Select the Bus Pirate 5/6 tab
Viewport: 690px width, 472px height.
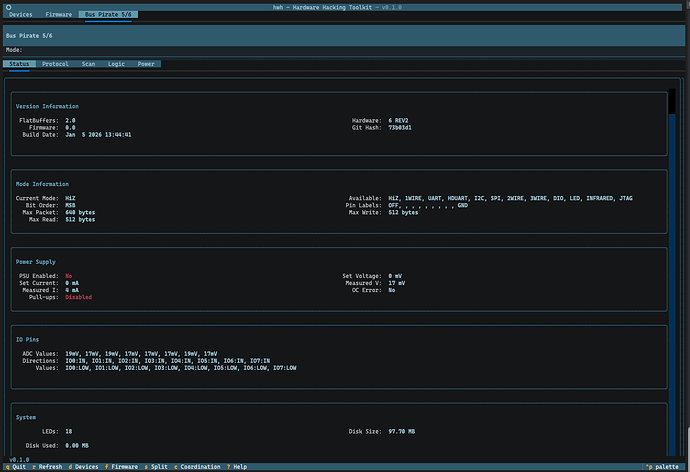click(x=107, y=15)
